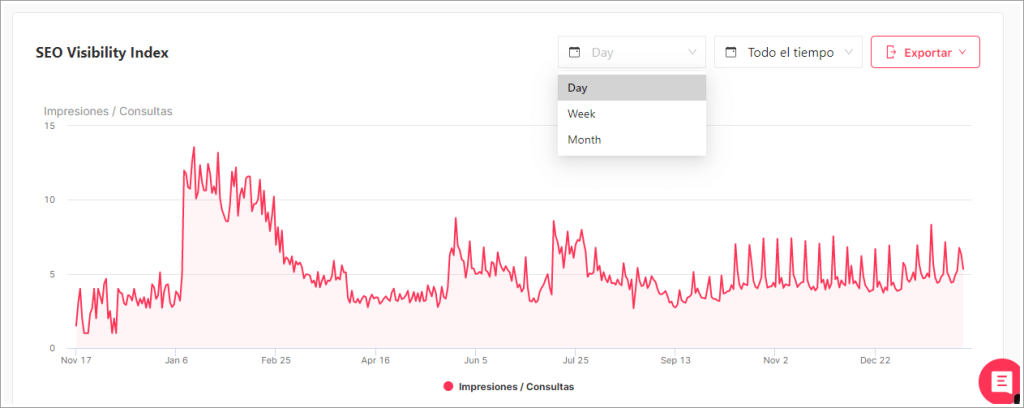Click the red legend dot marker
The width and height of the screenshot is (1024, 408).
tap(448, 386)
